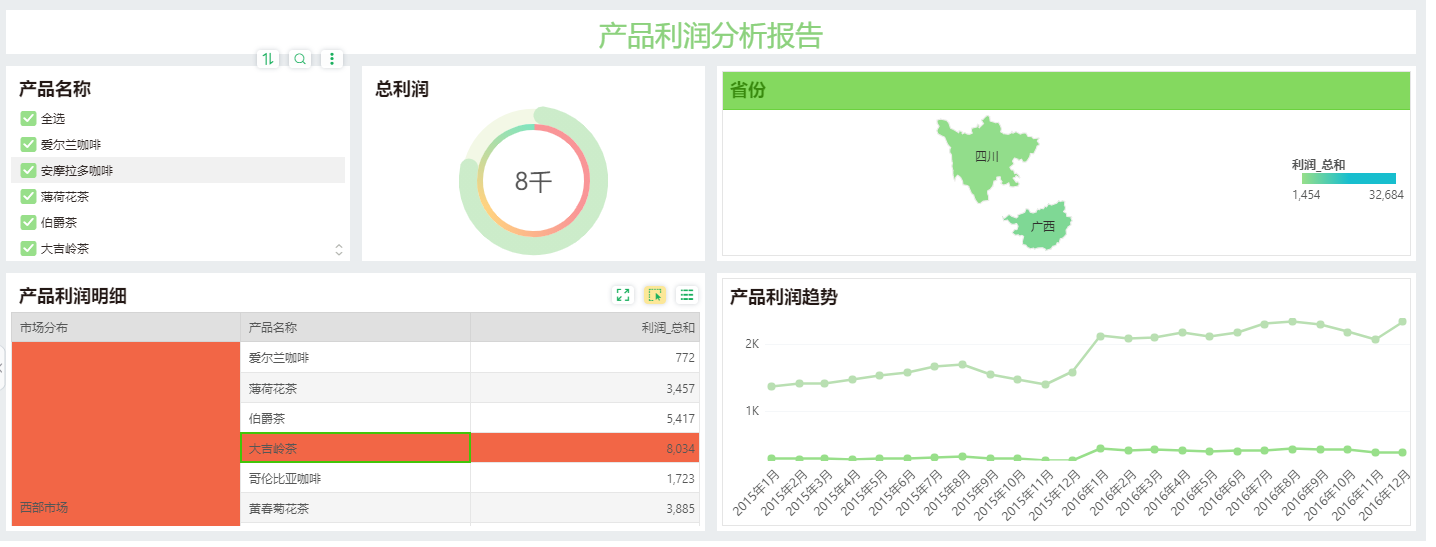Viewport: 1436px width, 547px height.
Task: Toggle the 爱尔兰咖啡 checkbox
Action: (x=28, y=145)
